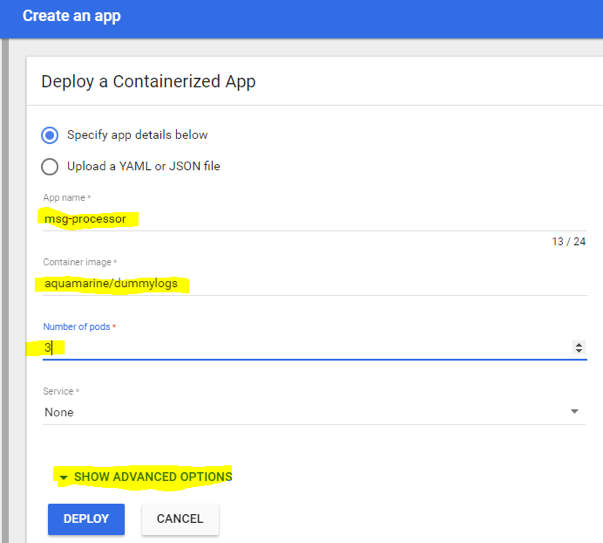The image size is (603, 543).
Task: Click the triangle icon beside Show Advanced Options
Action: pos(63,478)
